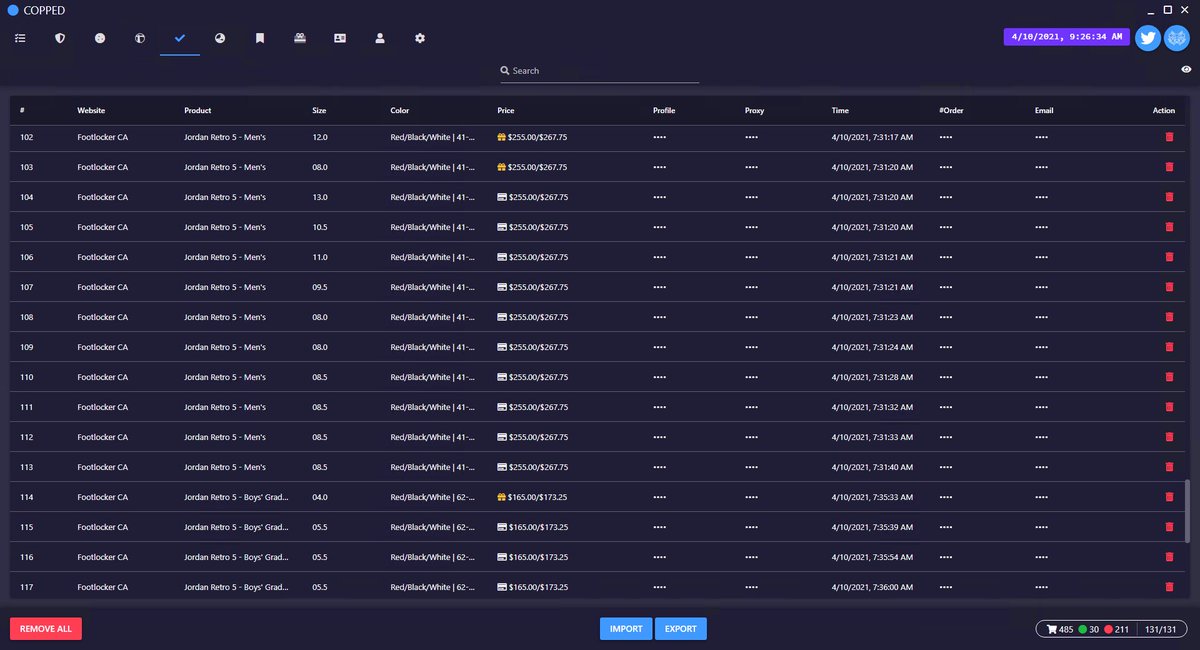This screenshot has width=1200, height=650.
Task: Delete row 111 with trash icon
Action: pos(1169,407)
